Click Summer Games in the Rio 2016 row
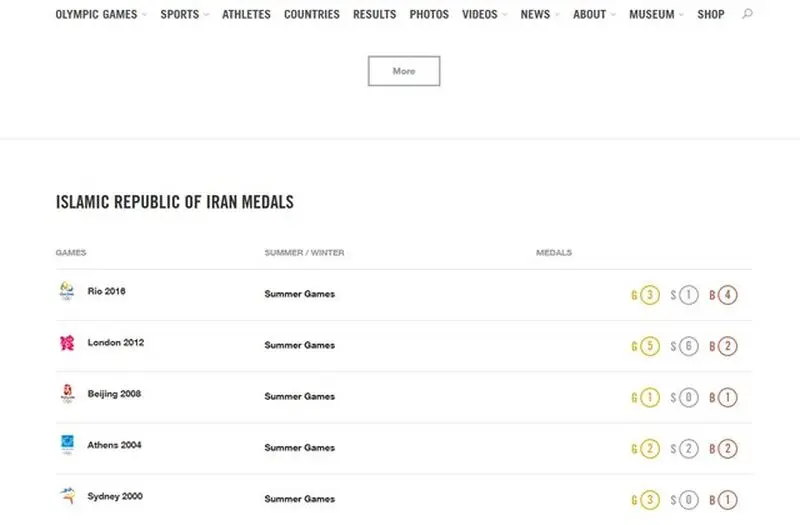The image size is (800, 525). (300, 294)
